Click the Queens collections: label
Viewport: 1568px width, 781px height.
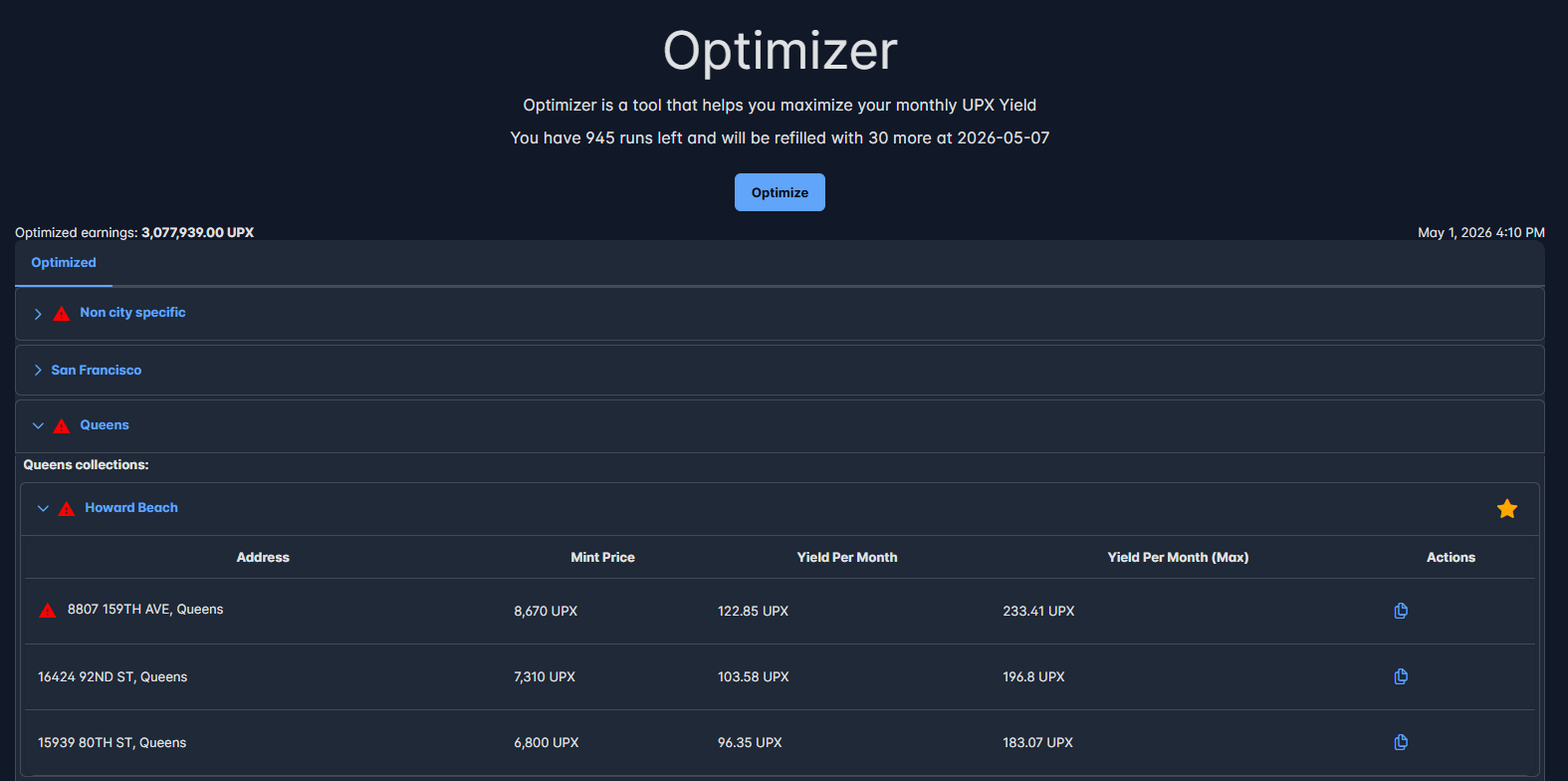coord(87,465)
